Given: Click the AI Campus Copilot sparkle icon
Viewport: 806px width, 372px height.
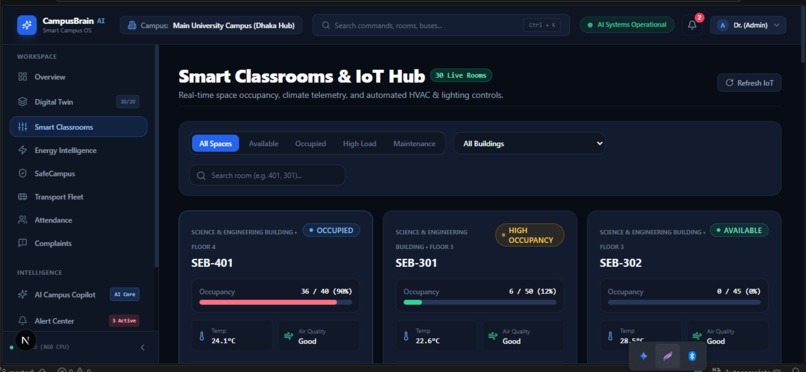Looking at the screenshot, I should pos(23,295).
